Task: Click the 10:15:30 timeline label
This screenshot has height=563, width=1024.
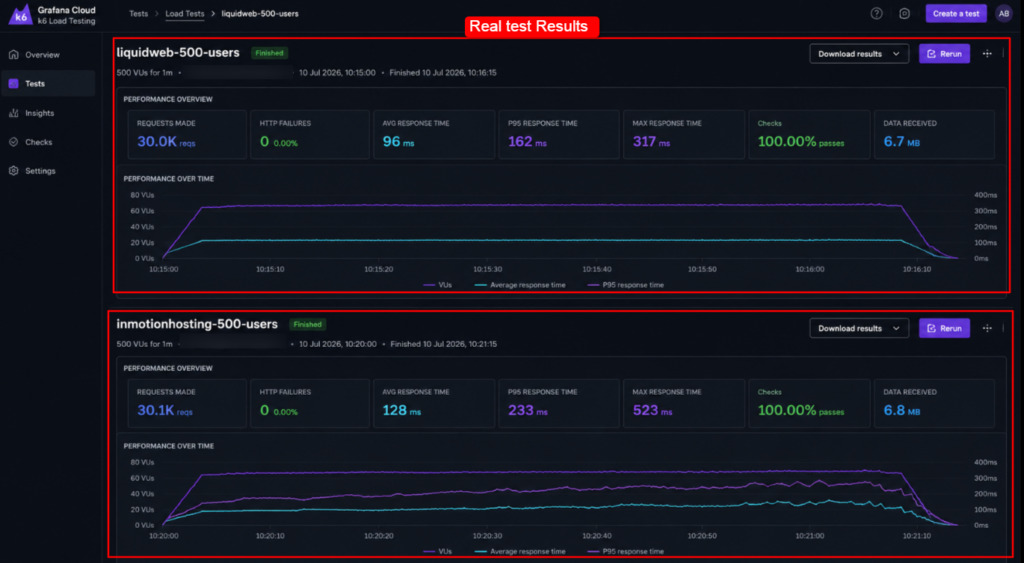Action: [x=488, y=269]
